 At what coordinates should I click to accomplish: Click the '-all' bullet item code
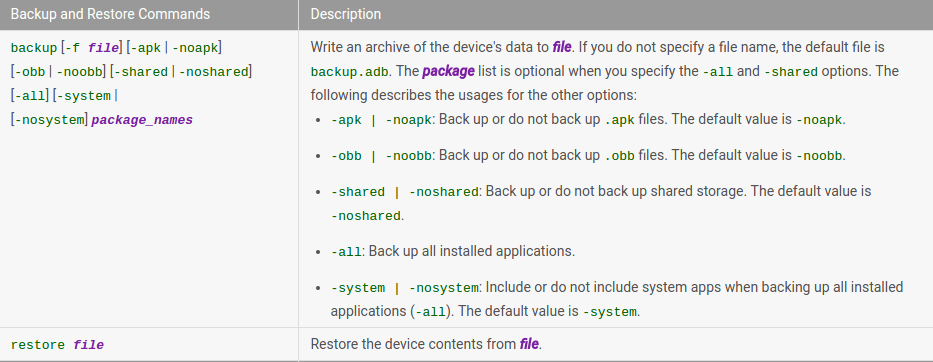pyautogui.click(x=346, y=252)
